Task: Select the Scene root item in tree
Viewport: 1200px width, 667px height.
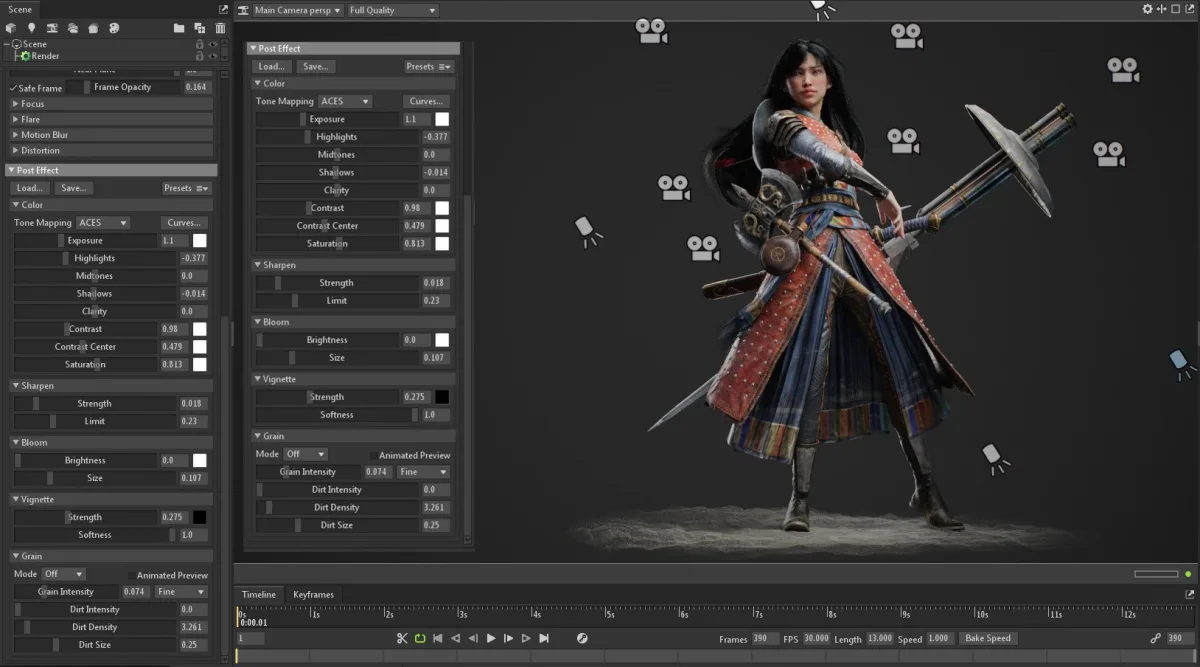Action: pos(34,44)
